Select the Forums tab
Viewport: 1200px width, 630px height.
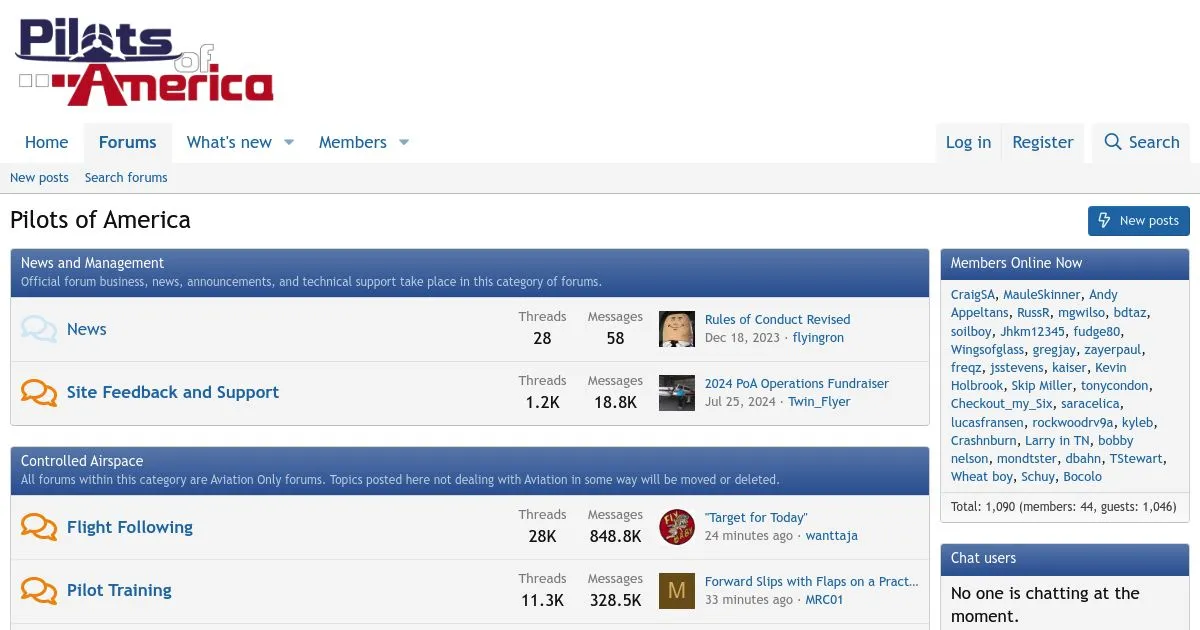tap(128, 142)
